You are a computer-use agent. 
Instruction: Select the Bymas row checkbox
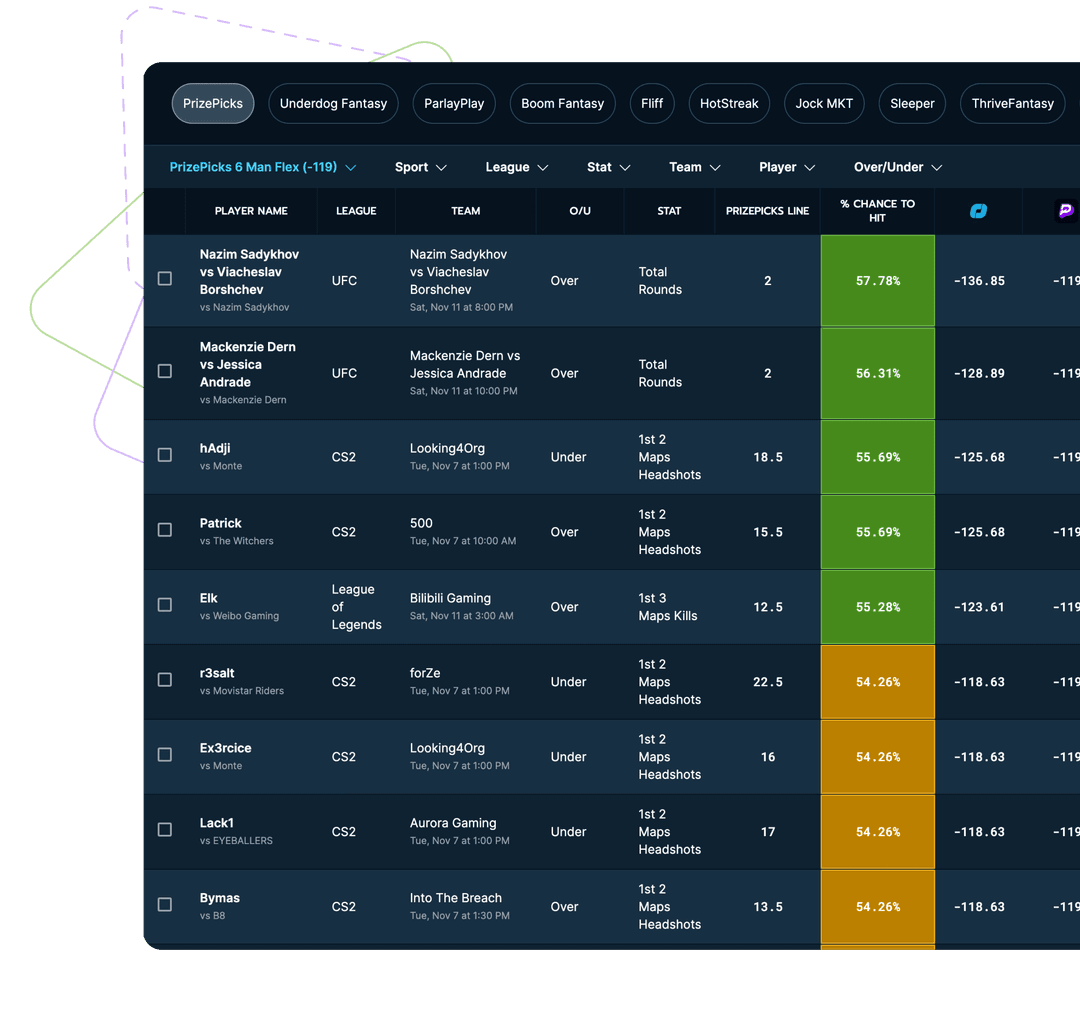[164, 906]
